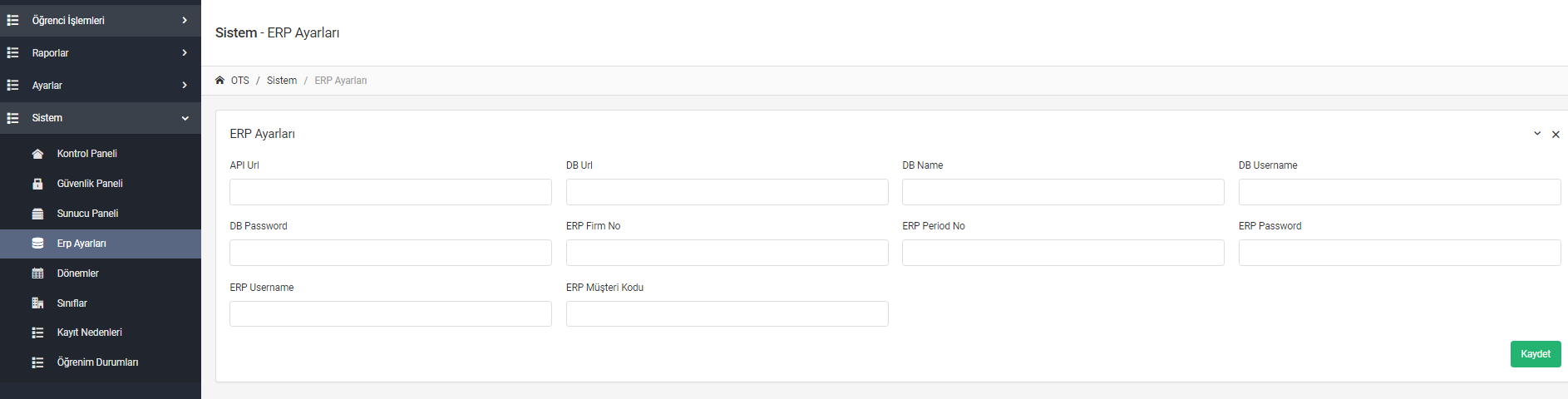1568x399 pixels.
Task: Click the Kayıt Nedenleri list icon
Action: point(37,332)
